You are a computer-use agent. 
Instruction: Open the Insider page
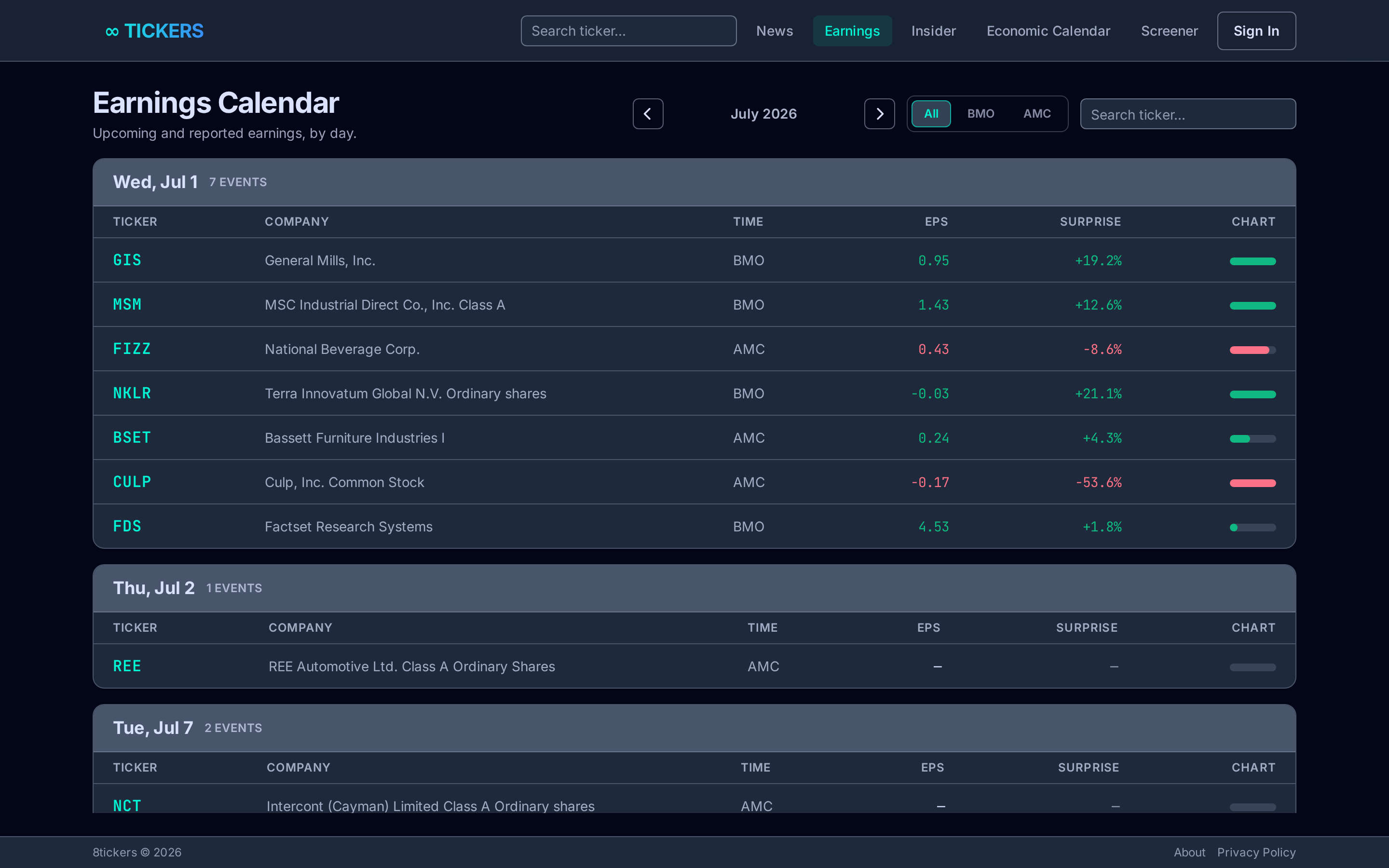[x=933, y=31]
